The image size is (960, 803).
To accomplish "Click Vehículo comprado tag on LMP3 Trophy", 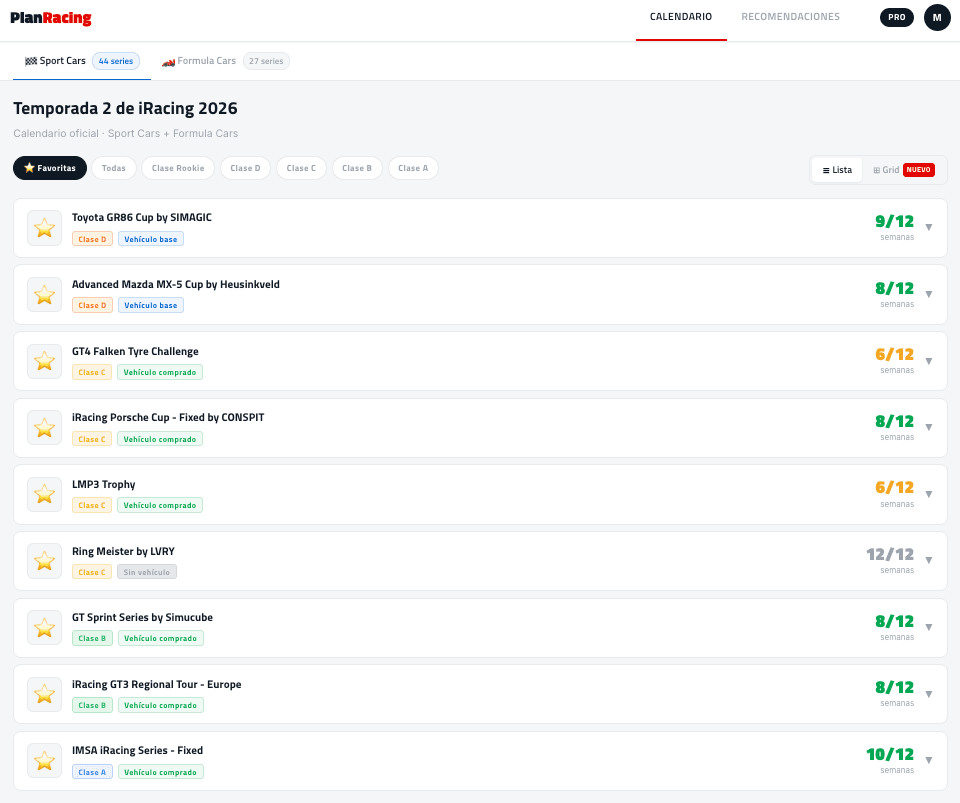I will tap(160, 506).
